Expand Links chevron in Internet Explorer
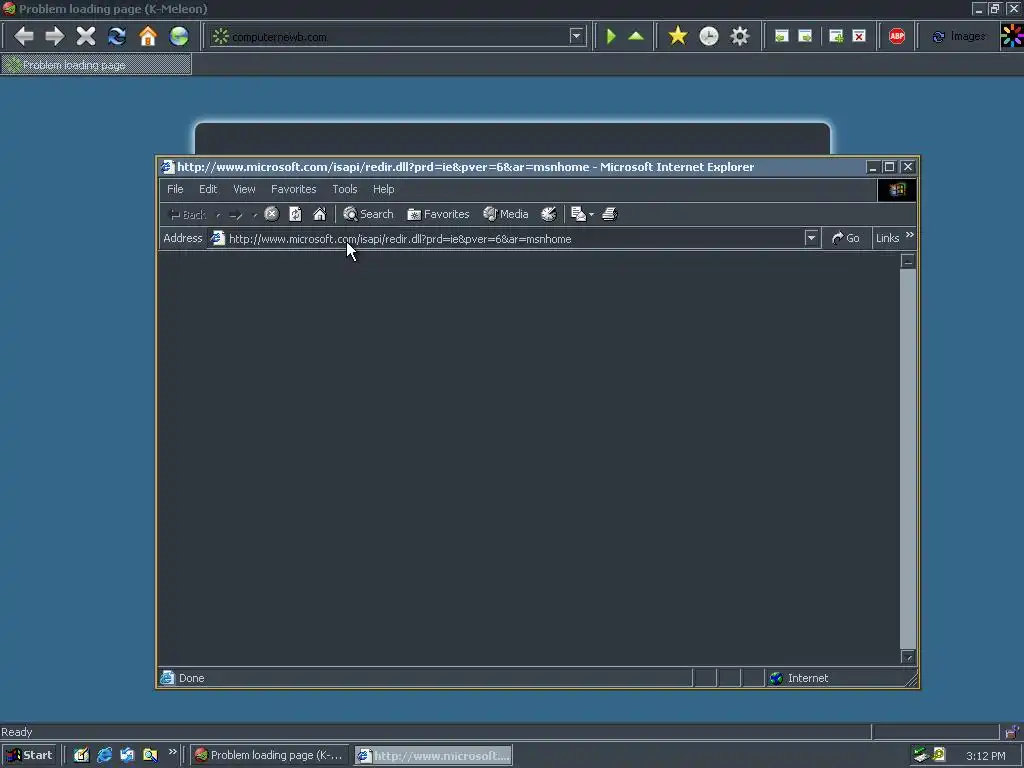 click(x=910, y=235)
